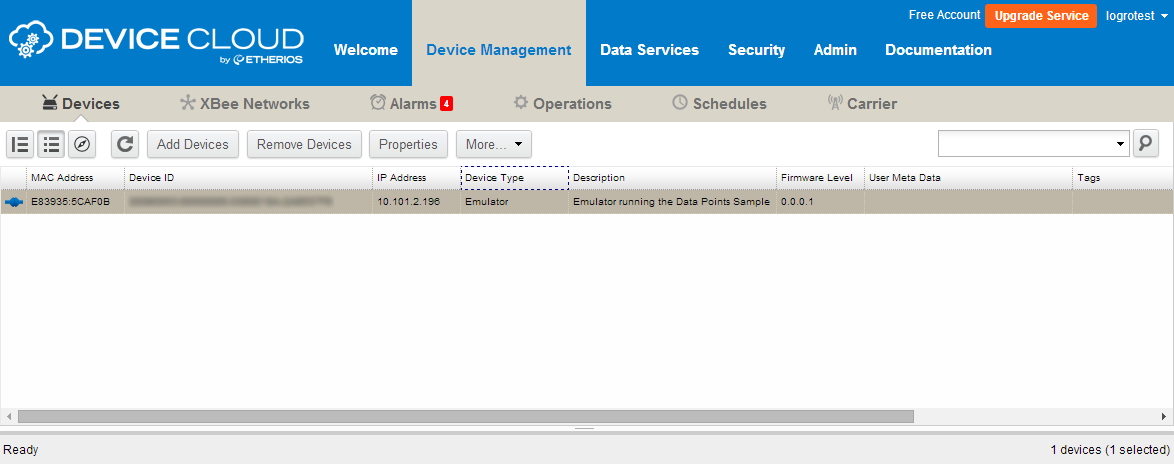Select the Devices sub-tab
Image resolution: width=1174 pixels, height=464 pixels.
[80, 104]
